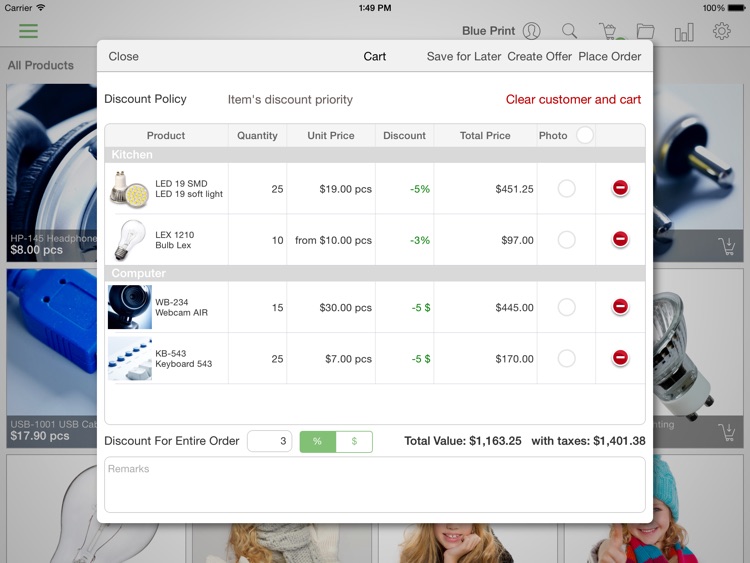Click the Computer category header row
750x563 pixels.
[375, 273]
